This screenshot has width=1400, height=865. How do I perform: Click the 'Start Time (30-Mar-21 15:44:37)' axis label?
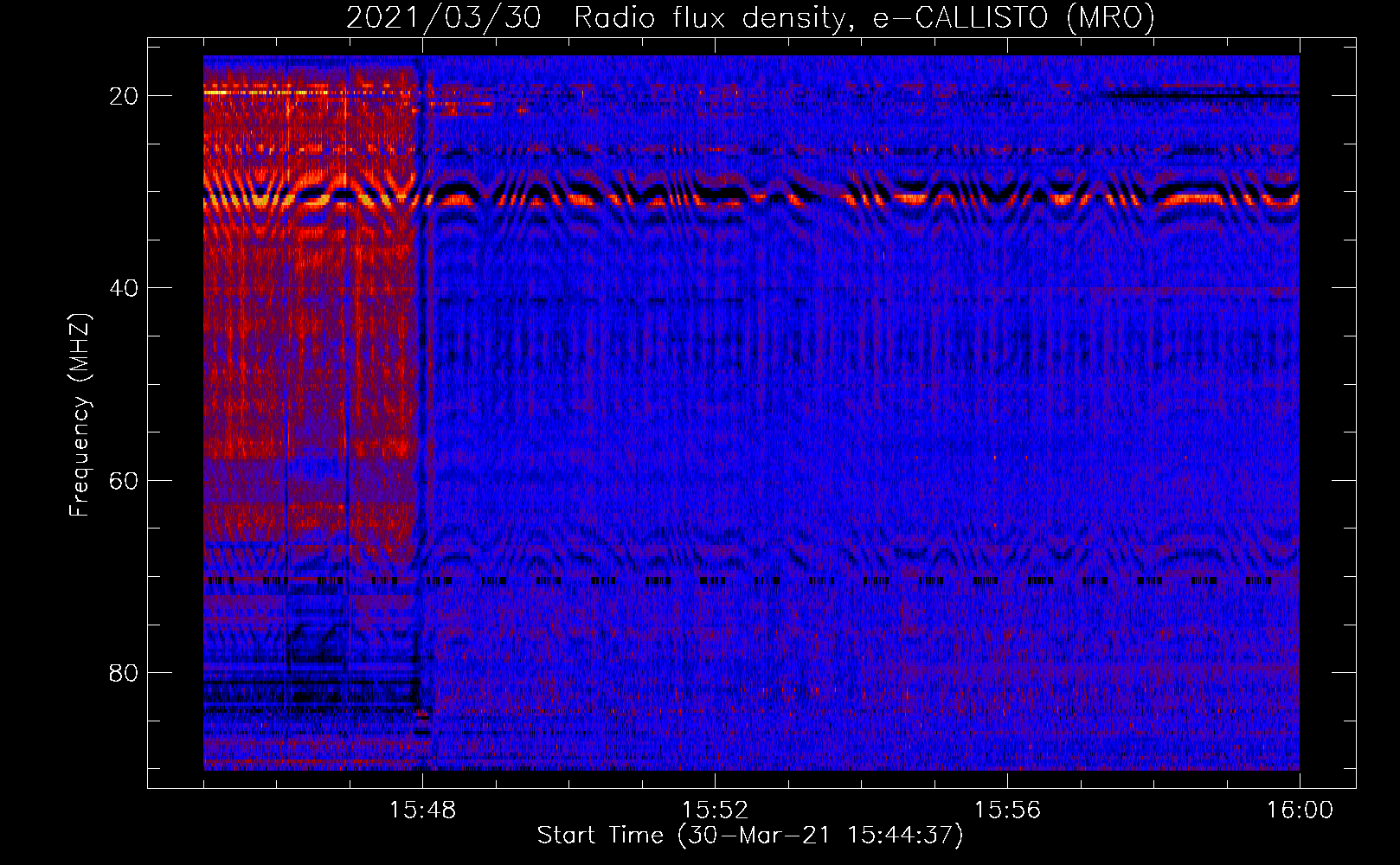750,836
